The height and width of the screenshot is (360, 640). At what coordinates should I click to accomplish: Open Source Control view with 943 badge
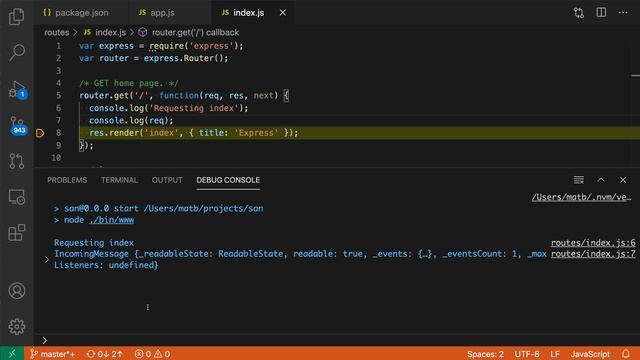tap(18, 125)
